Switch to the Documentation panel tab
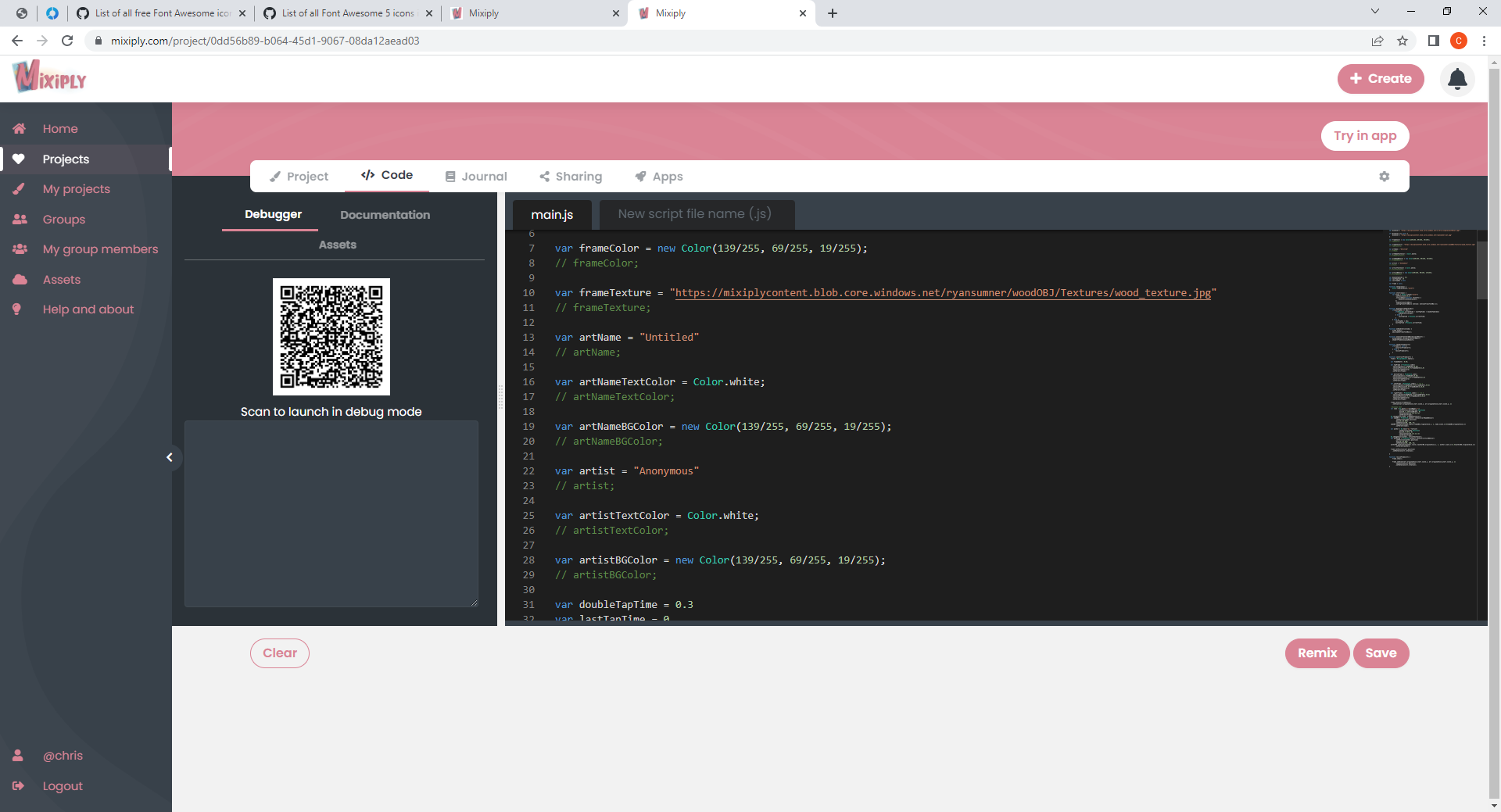1501x812 pixels. click(x=385, y=215)
